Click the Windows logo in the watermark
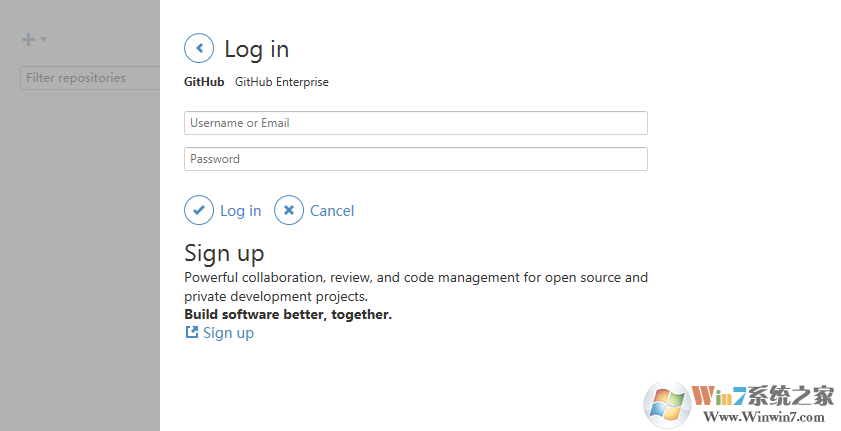Viewport: 841px width, 431px height. (667, 402)
